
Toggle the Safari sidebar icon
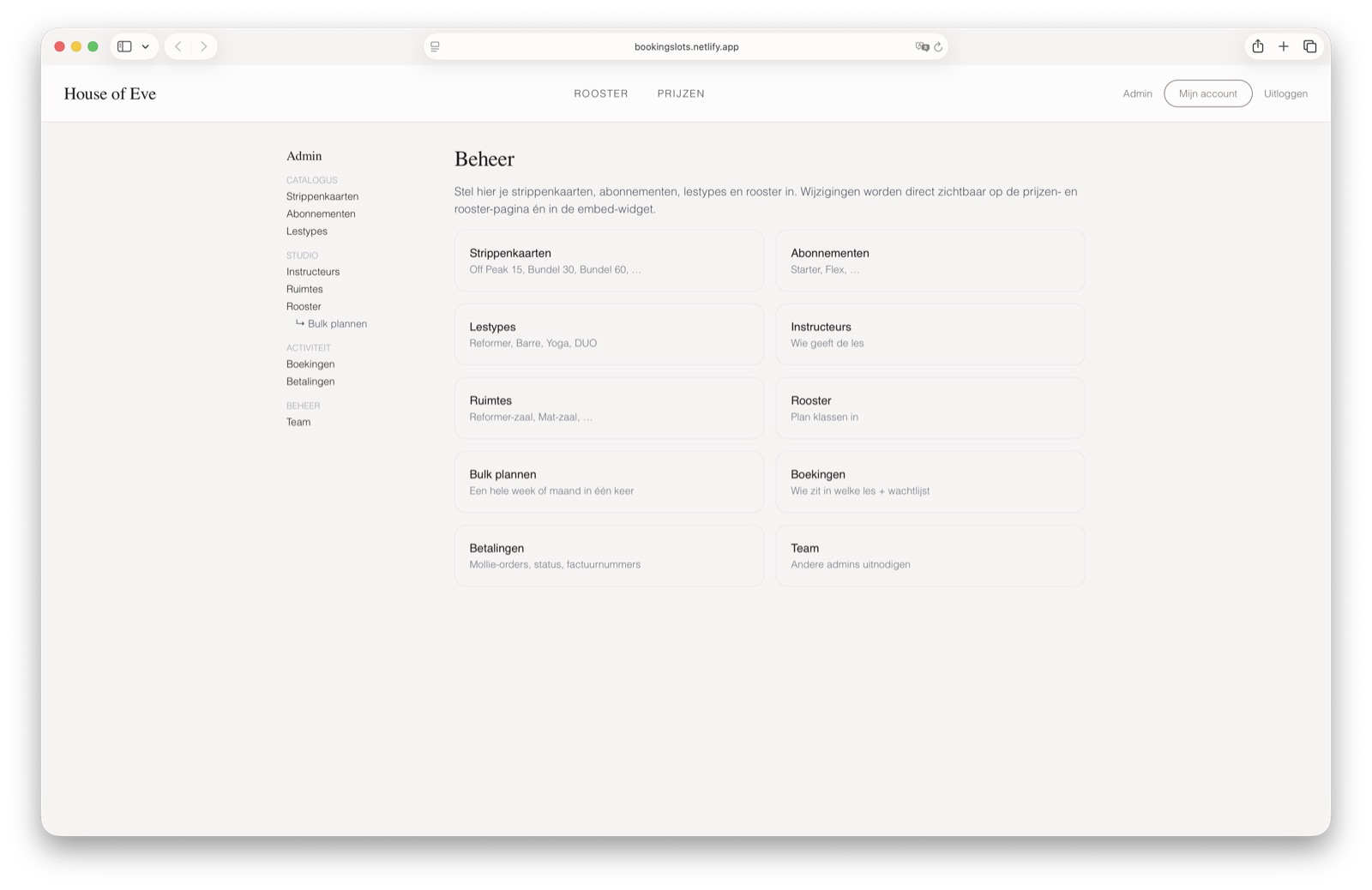124,46
